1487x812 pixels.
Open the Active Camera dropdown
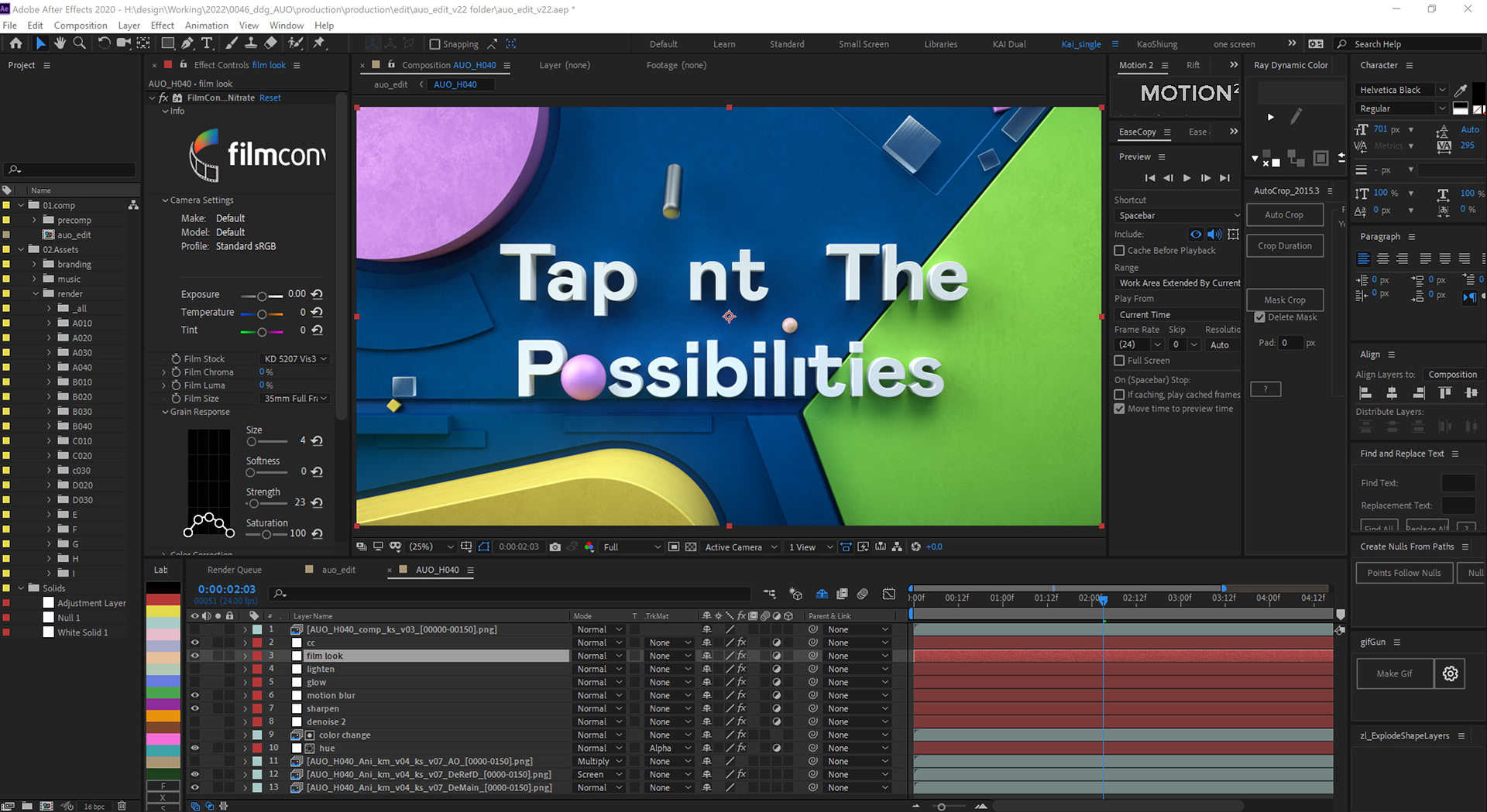740,546
